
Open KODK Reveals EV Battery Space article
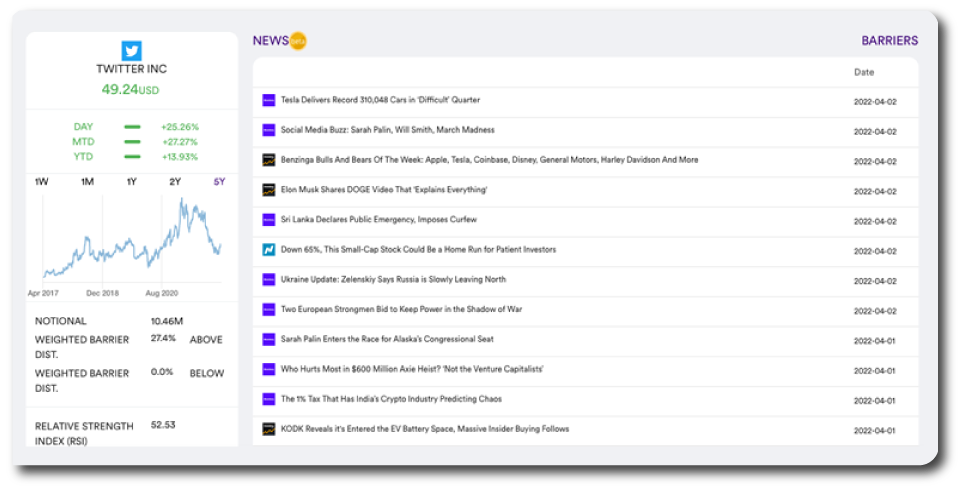click(425, 429)
